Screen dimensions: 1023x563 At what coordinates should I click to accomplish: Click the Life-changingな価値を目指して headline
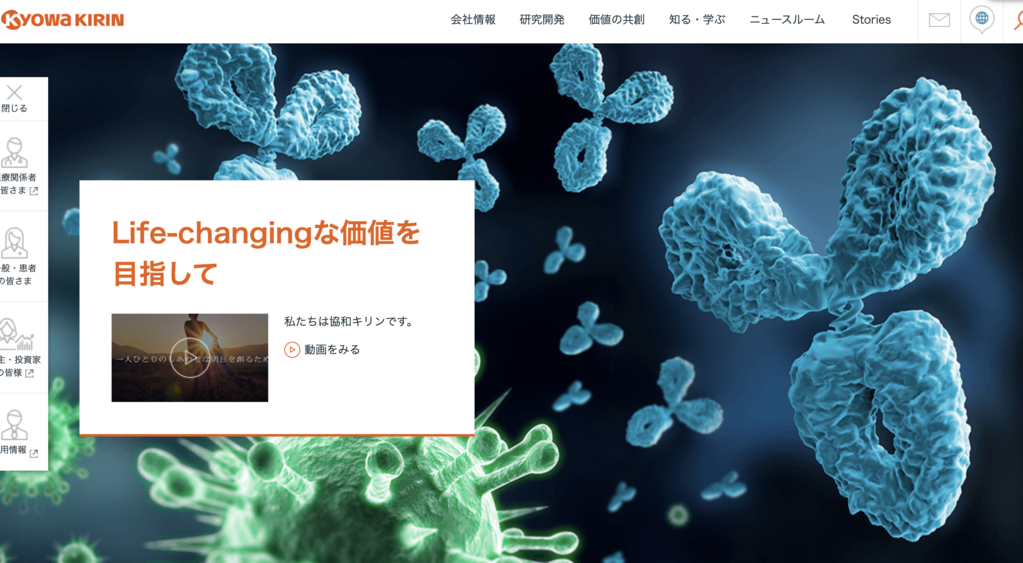tap(266, 253)
